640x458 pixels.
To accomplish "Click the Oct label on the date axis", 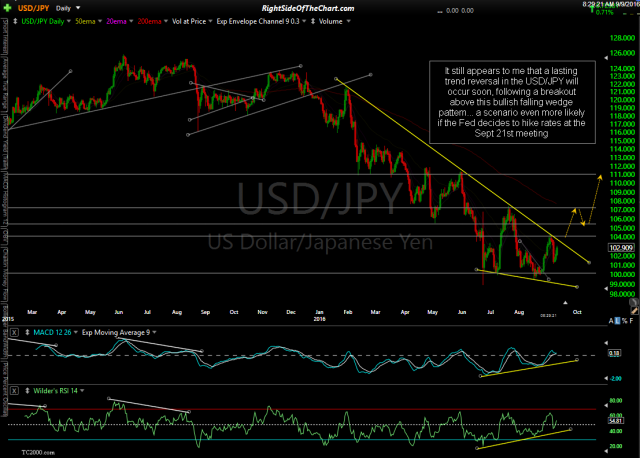I will (x=577, y=312).
